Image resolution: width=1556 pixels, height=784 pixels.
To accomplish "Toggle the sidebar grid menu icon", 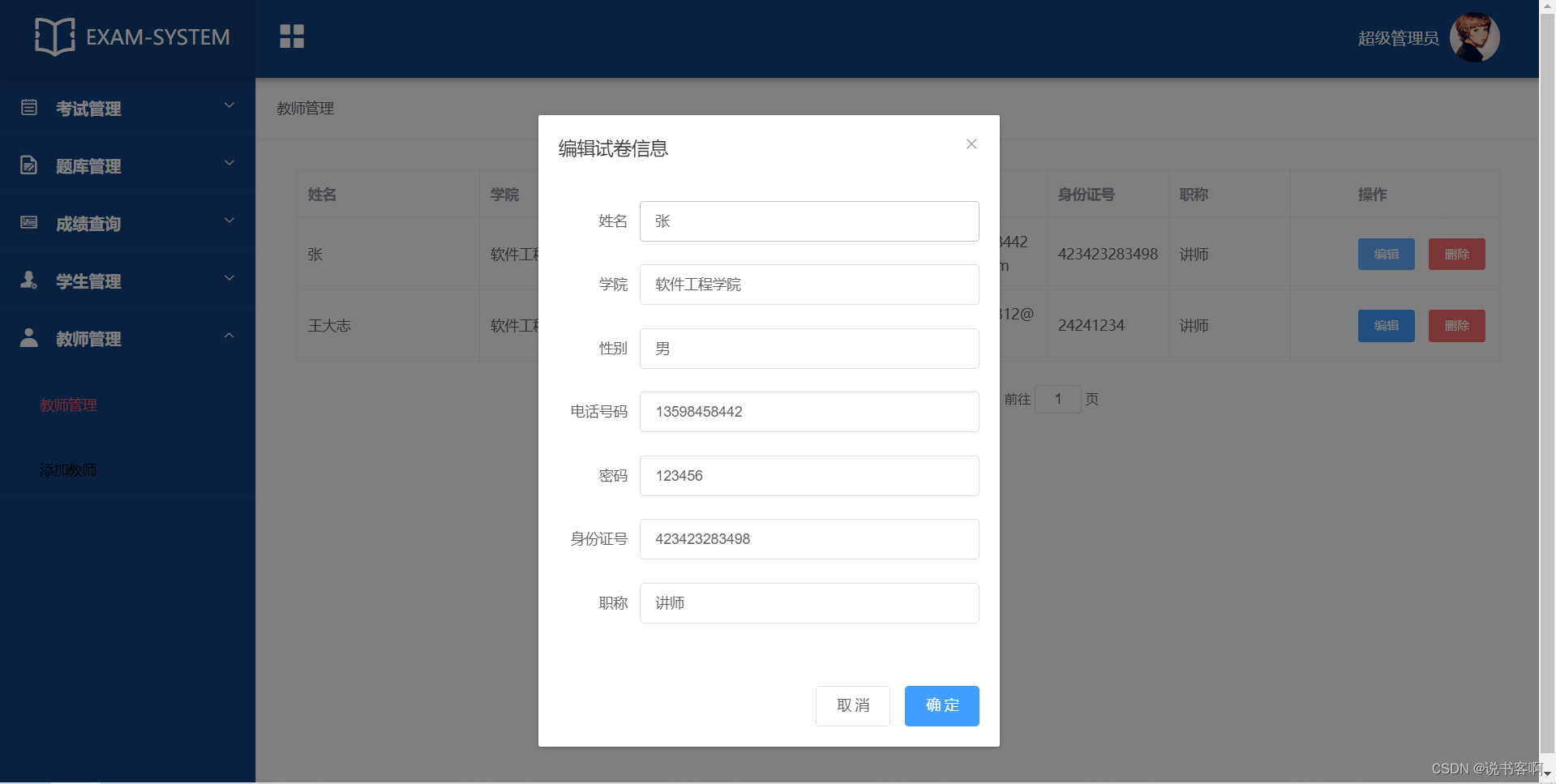I will pyautogui.click(x=292, y=36).
